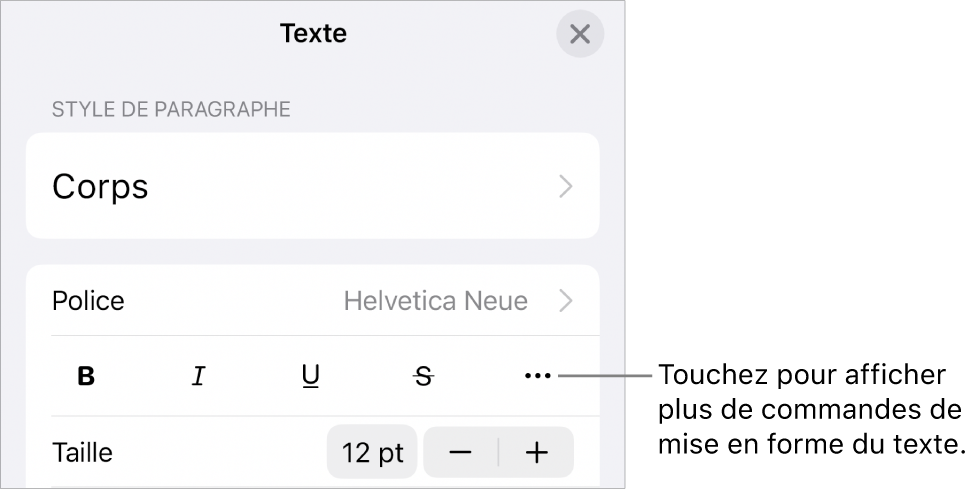Underline text using the U icon

pyautogui.click(x=311, y=376)
